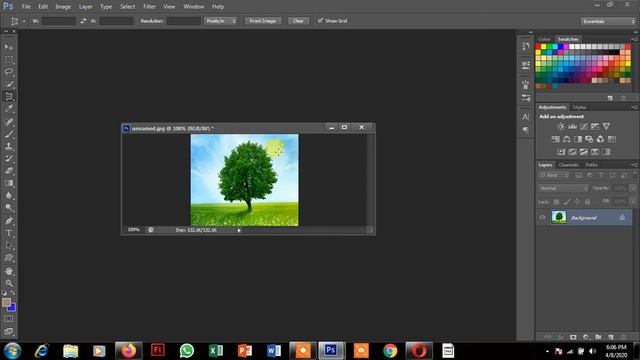This screenshot has height=360, width=640.
Task: Reset to default foreground and background colors
Action: click(4, 293)
